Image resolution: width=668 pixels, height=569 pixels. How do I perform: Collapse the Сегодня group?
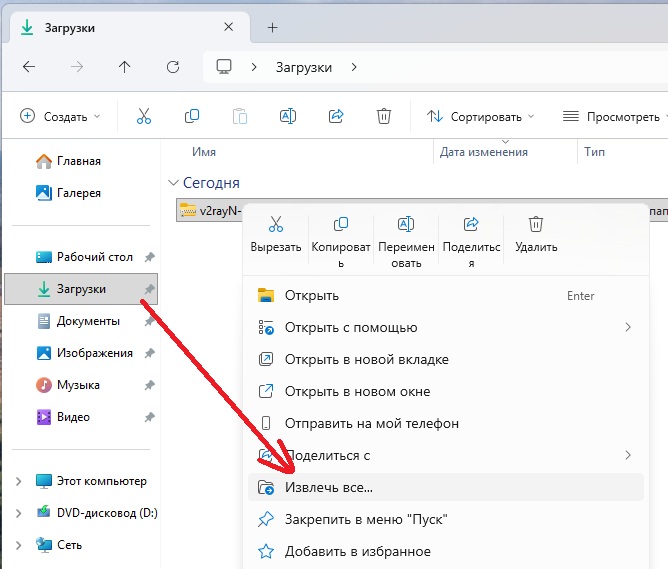172,184
